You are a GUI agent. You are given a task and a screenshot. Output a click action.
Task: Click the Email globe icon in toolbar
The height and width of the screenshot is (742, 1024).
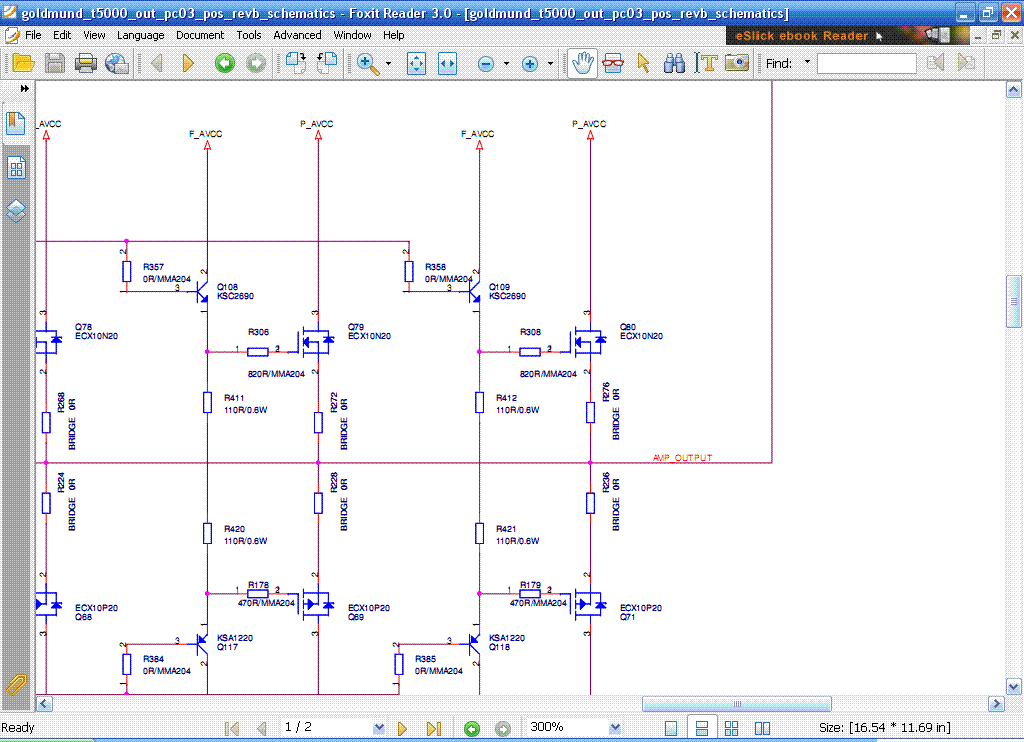point(117,63)
